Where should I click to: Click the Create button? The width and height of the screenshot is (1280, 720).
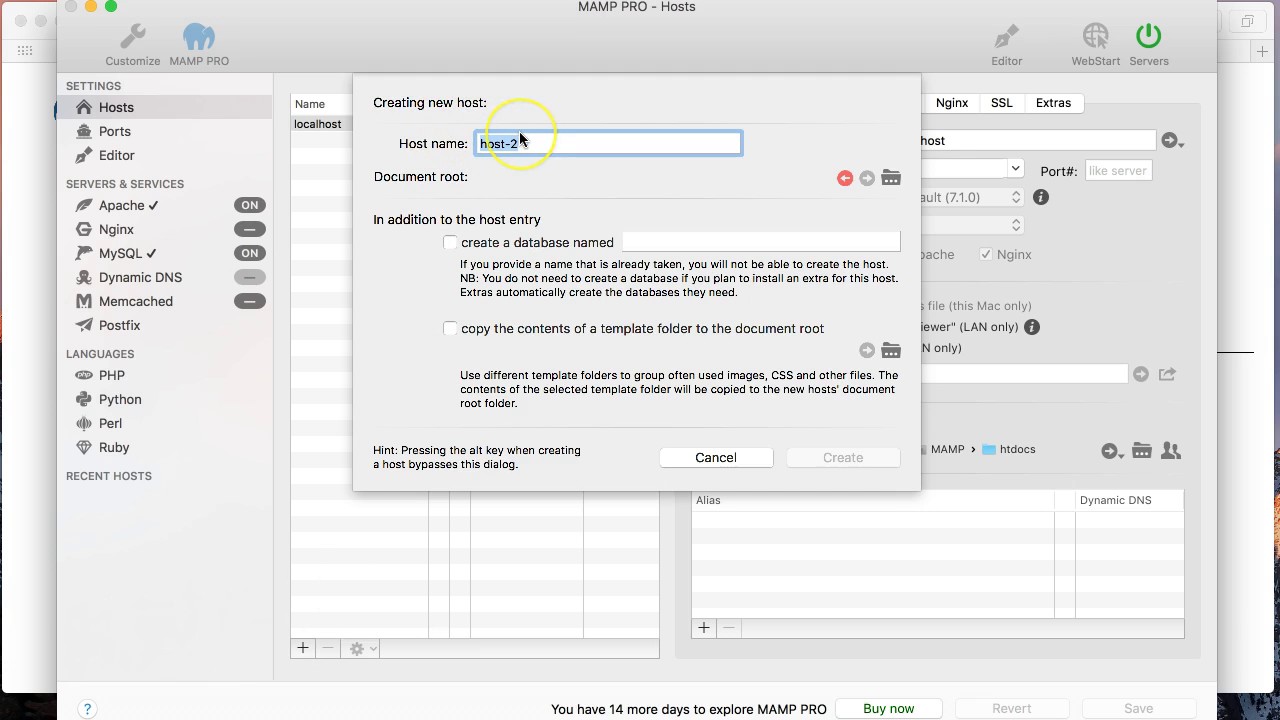tap(843, 457)
